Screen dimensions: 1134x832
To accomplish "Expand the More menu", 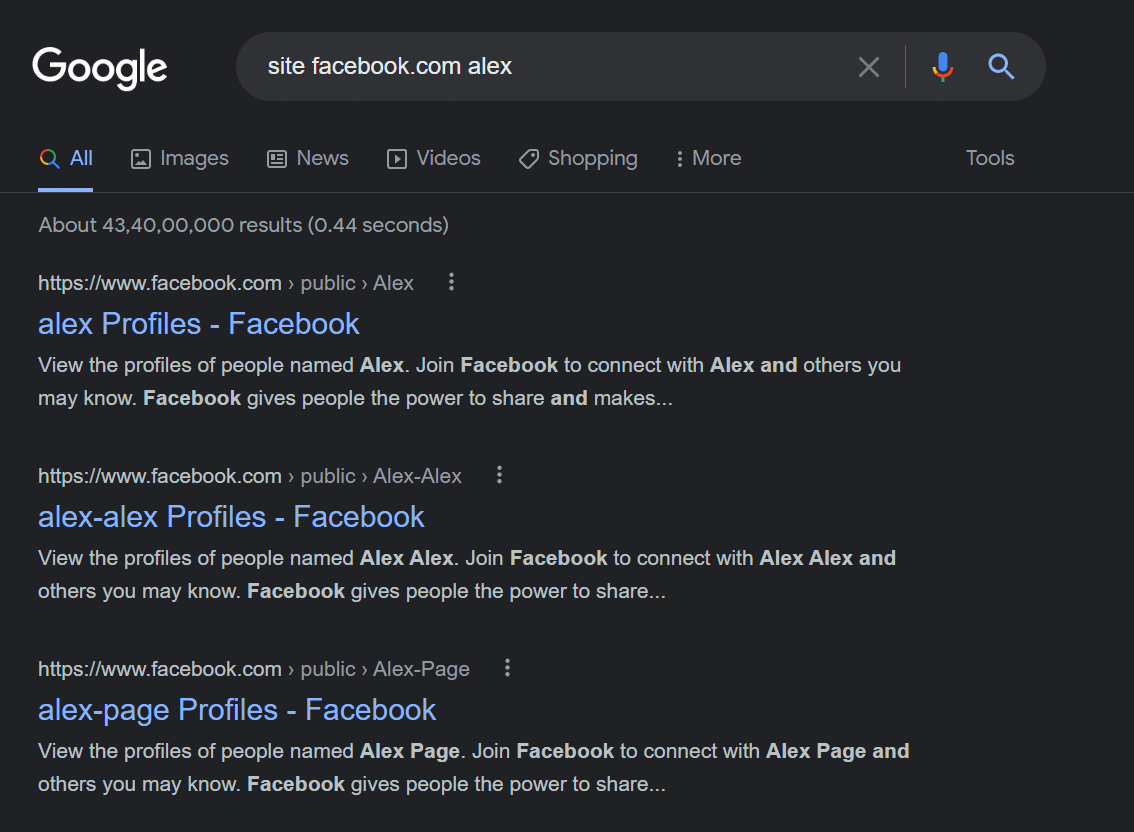I will 708,158.
